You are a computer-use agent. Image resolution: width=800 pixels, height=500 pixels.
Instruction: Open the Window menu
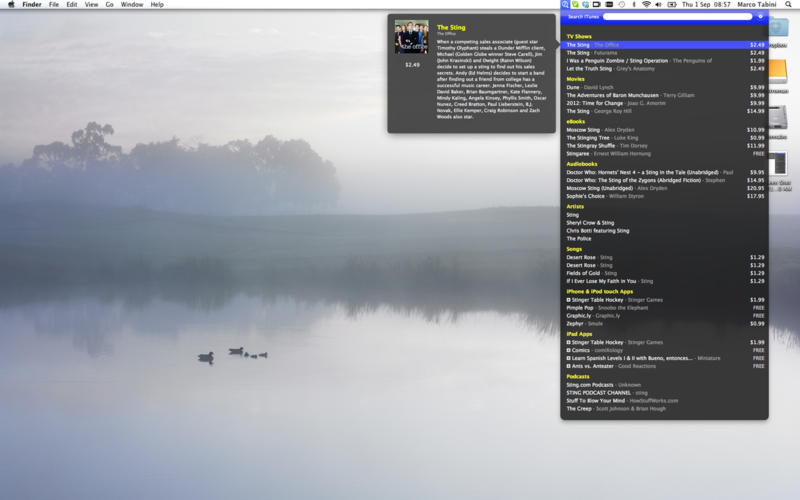coord(131,5)
